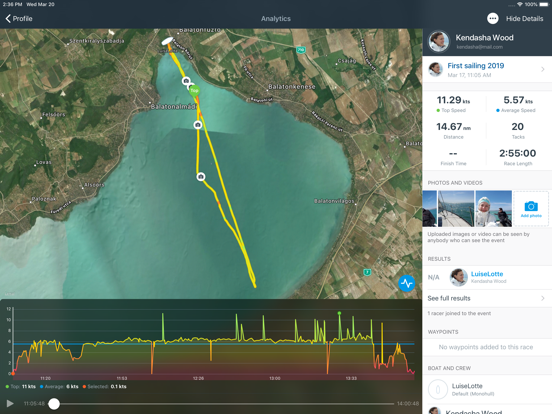This screenshot has width=552, height=414.
Task: Tap the Top 11 kts legend
Action: [20, 387]
